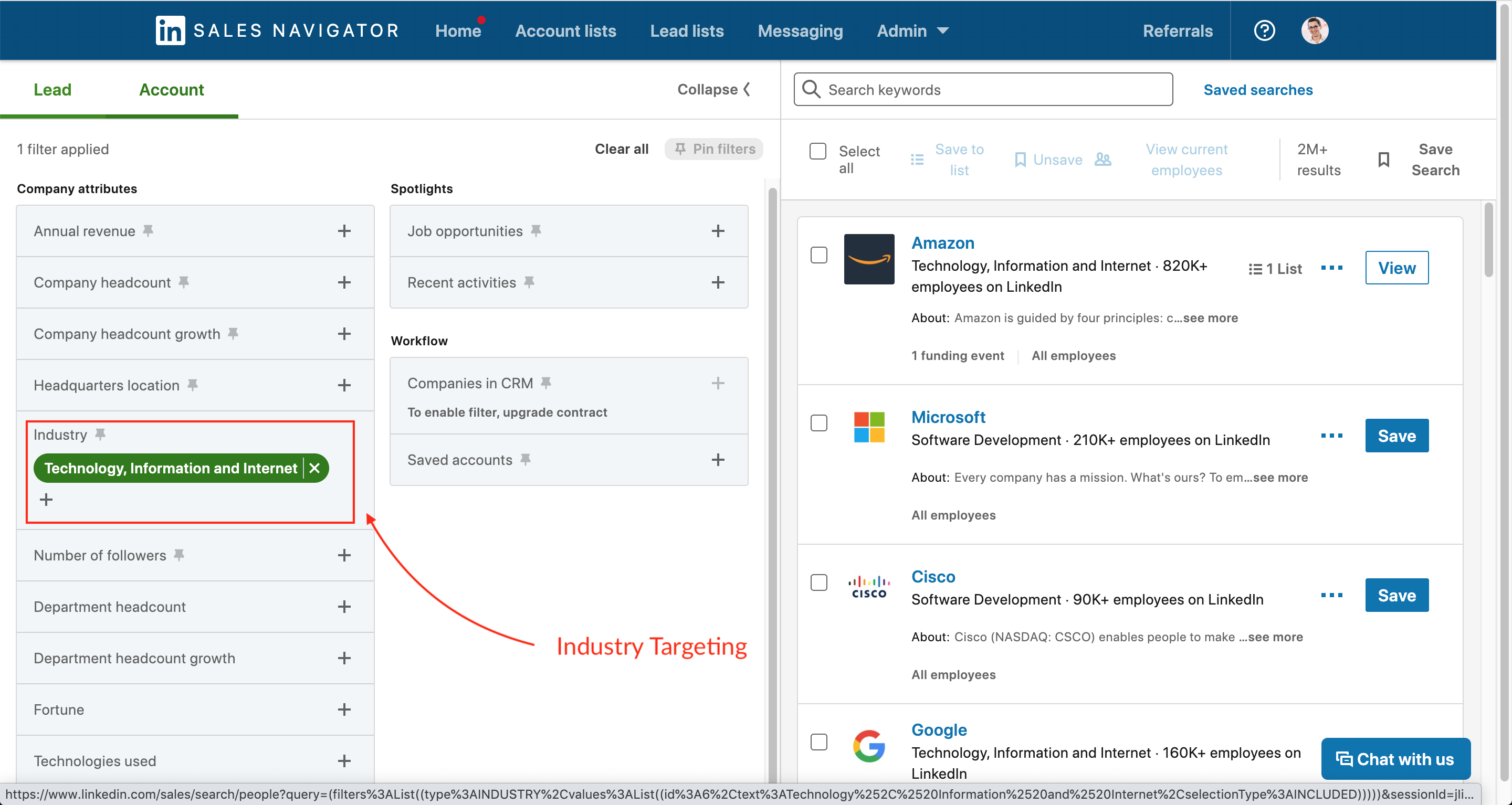Image resolution: width=1512 pixels, height=805 pixels.
Task: Click View button for Amazon
Action: [x=1395, y=267]
